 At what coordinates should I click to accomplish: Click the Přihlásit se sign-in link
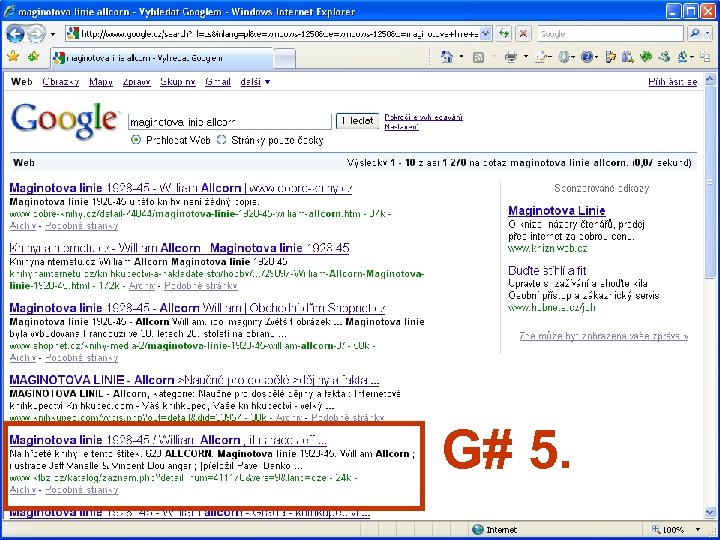(673, 82)
